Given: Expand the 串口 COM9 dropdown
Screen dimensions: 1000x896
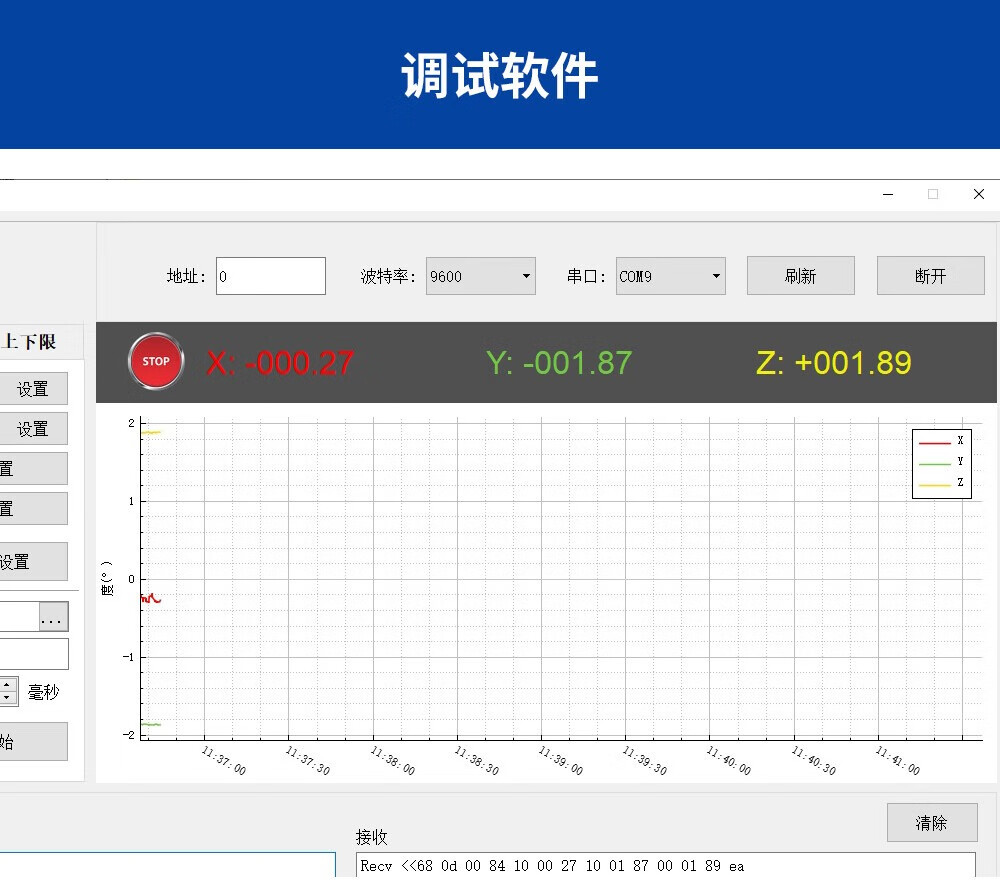Looking at the screenshot, I should 670,277.
